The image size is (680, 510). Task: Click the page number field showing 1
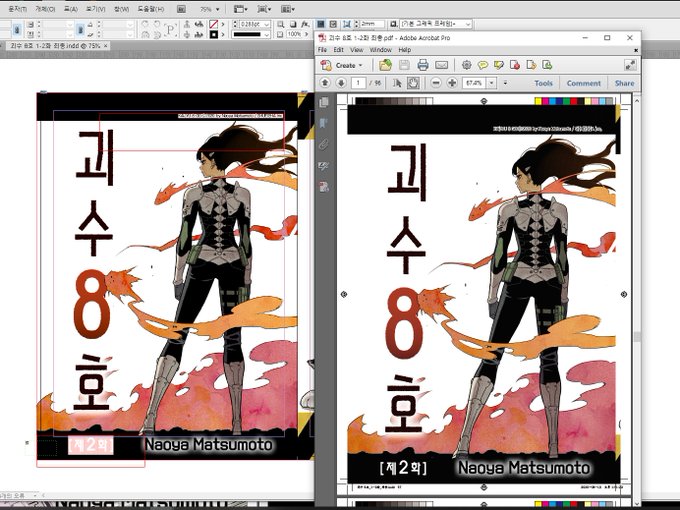click(358, 83)
